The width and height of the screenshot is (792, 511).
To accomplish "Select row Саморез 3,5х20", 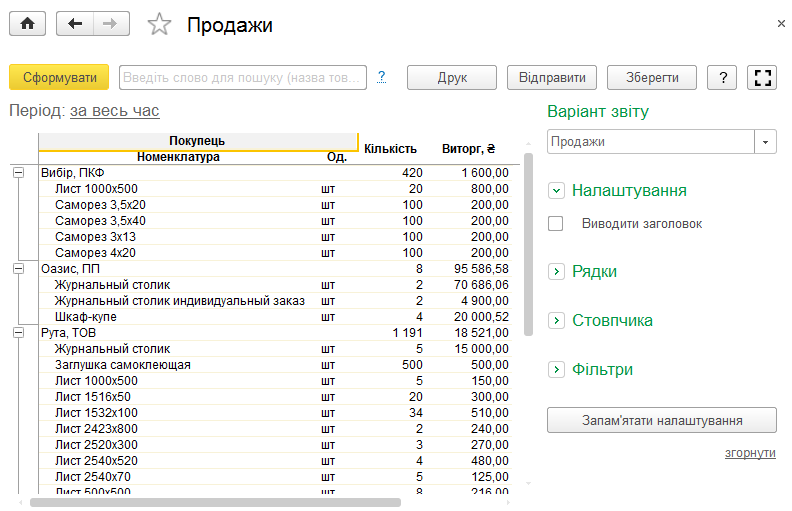I will tap(275, 205).
